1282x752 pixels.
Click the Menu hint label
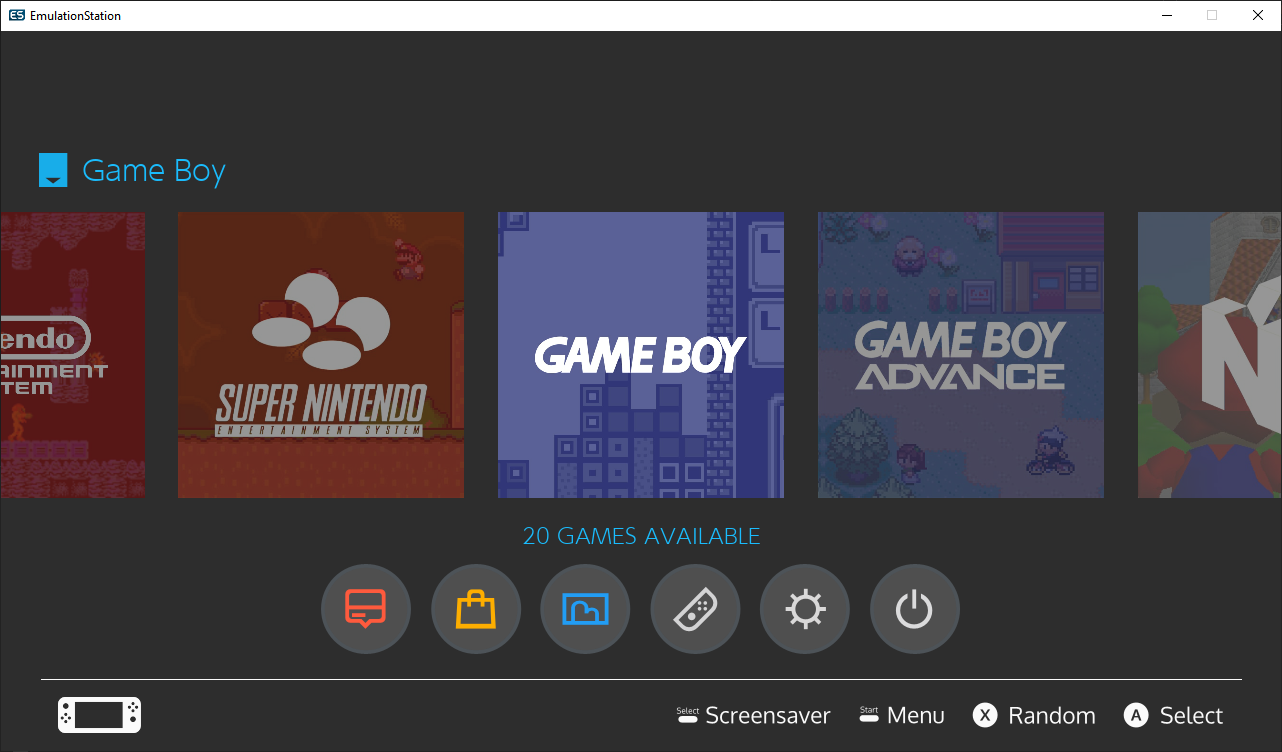coord(916,716)
